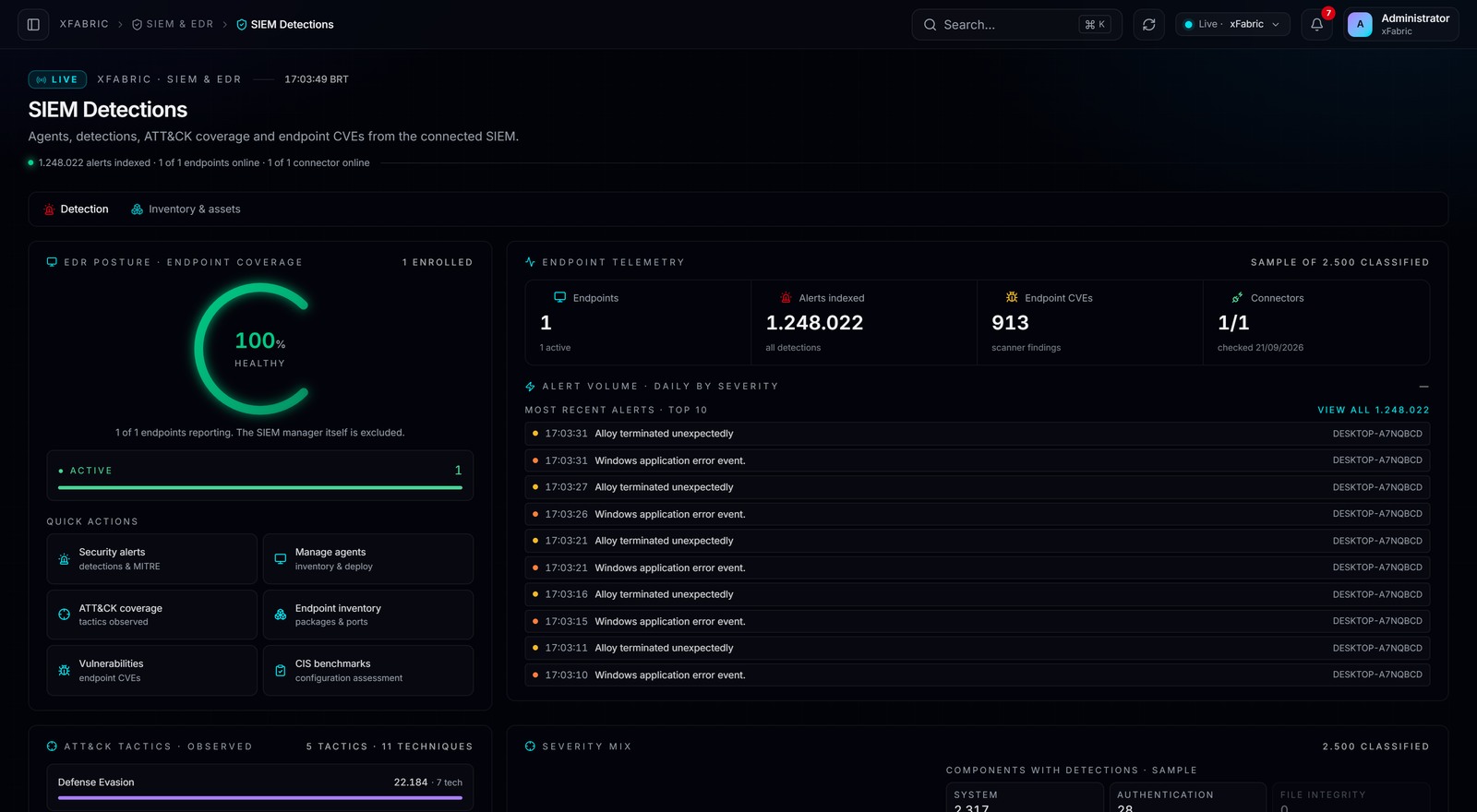The image size is (1477, 812).
Task: Click the search magnifier icon
Action: coord(930,25)
